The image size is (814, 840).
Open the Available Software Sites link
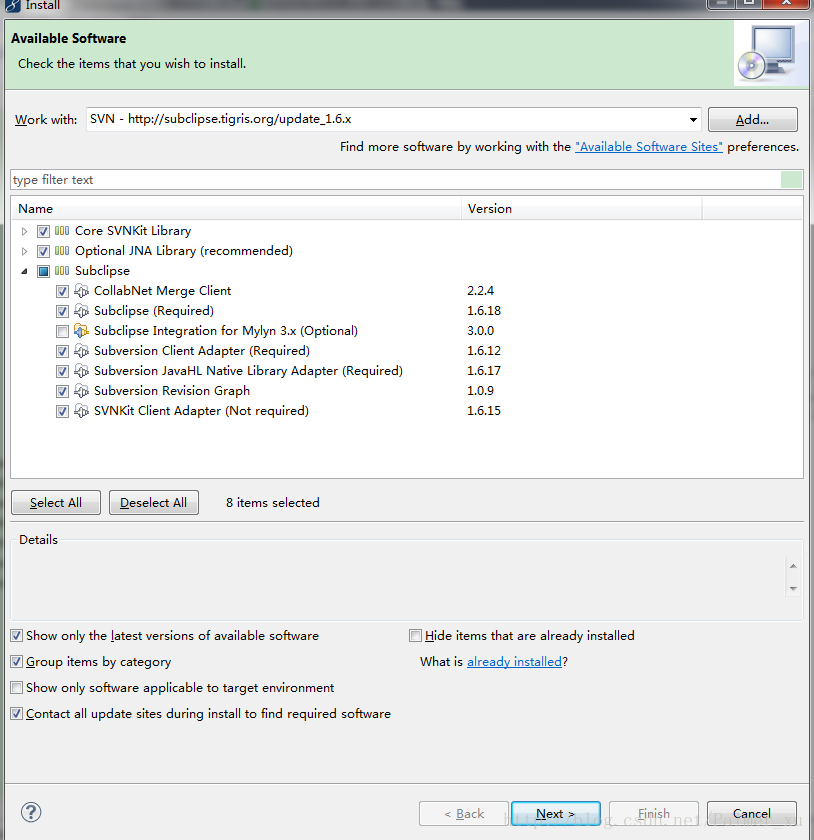(648, 147)
